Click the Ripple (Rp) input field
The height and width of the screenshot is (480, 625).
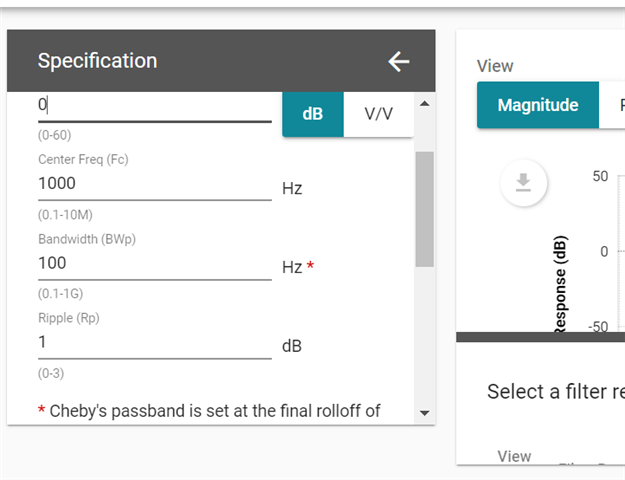[154, 342]
